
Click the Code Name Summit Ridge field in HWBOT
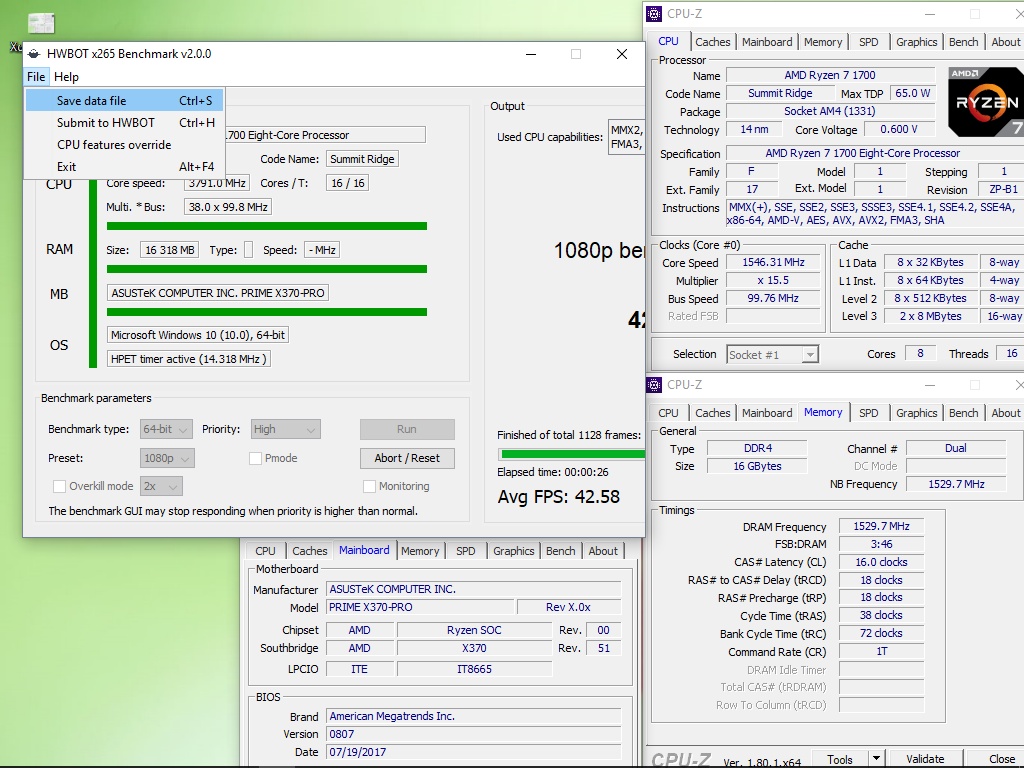[362, 159]
